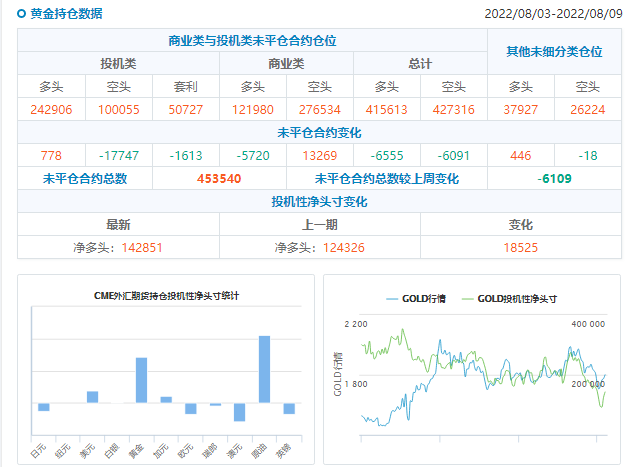
Task: Click the 未平仓合约变化 section heading
Action: pos(318,132)
